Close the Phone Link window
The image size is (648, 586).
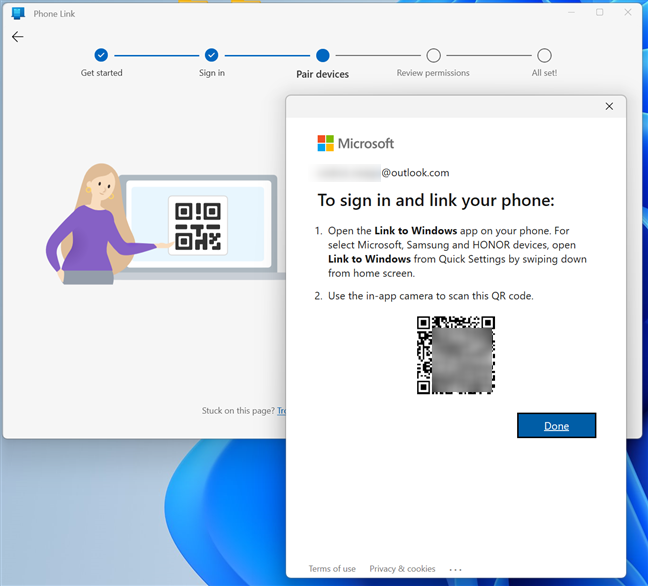[627, 12]
